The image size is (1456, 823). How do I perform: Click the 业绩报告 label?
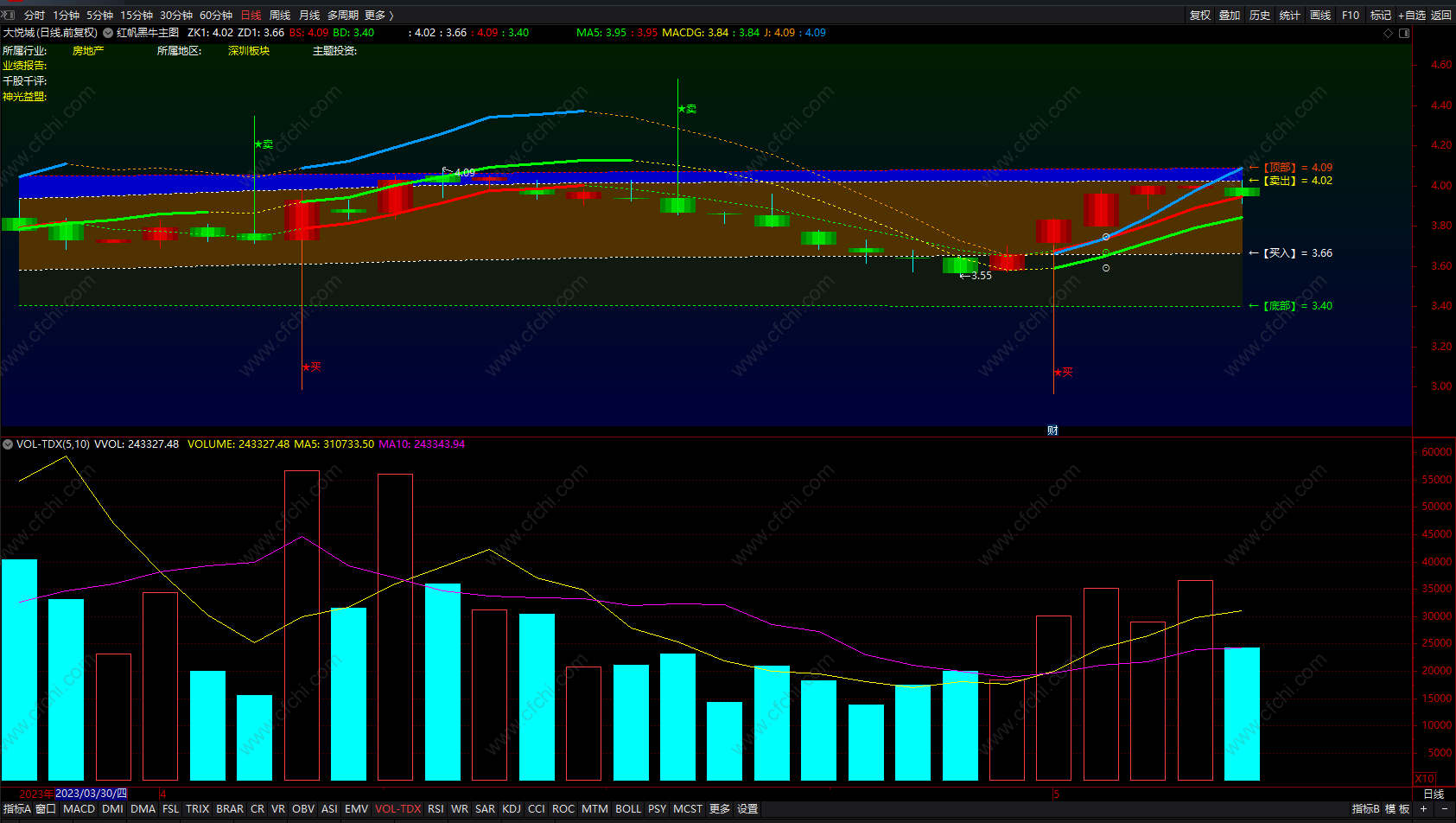tap(24, 66)
